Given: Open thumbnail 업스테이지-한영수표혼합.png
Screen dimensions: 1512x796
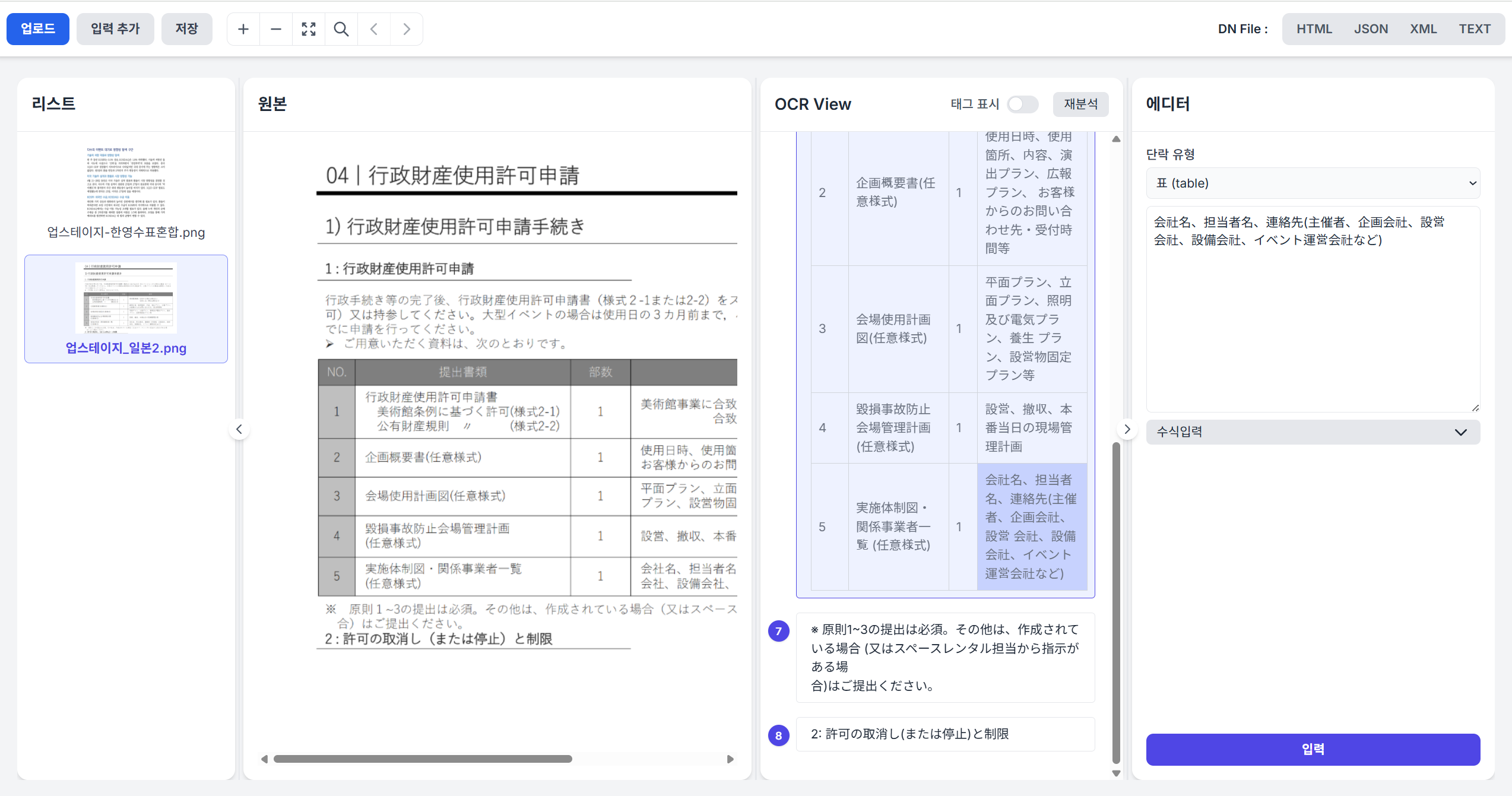Looking at the screenshot, I should 126,182.
